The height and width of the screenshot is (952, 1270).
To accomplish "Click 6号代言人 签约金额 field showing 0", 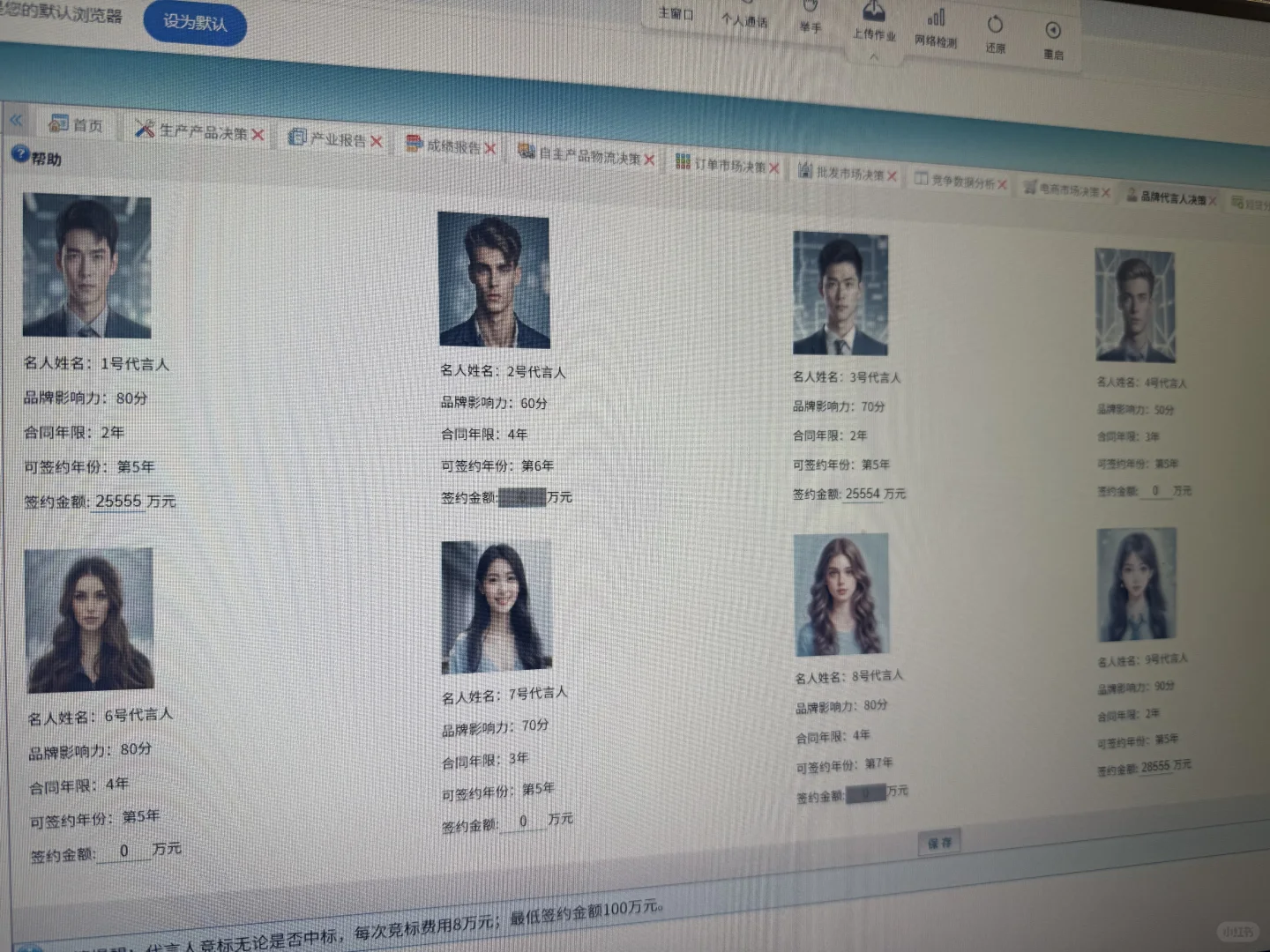I will 123,852.
